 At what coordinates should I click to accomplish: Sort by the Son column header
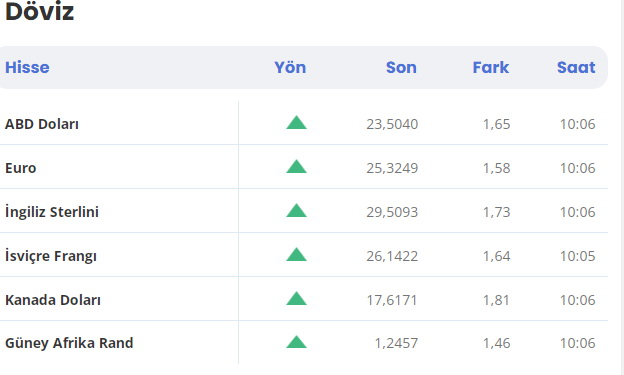pos(401,67)
